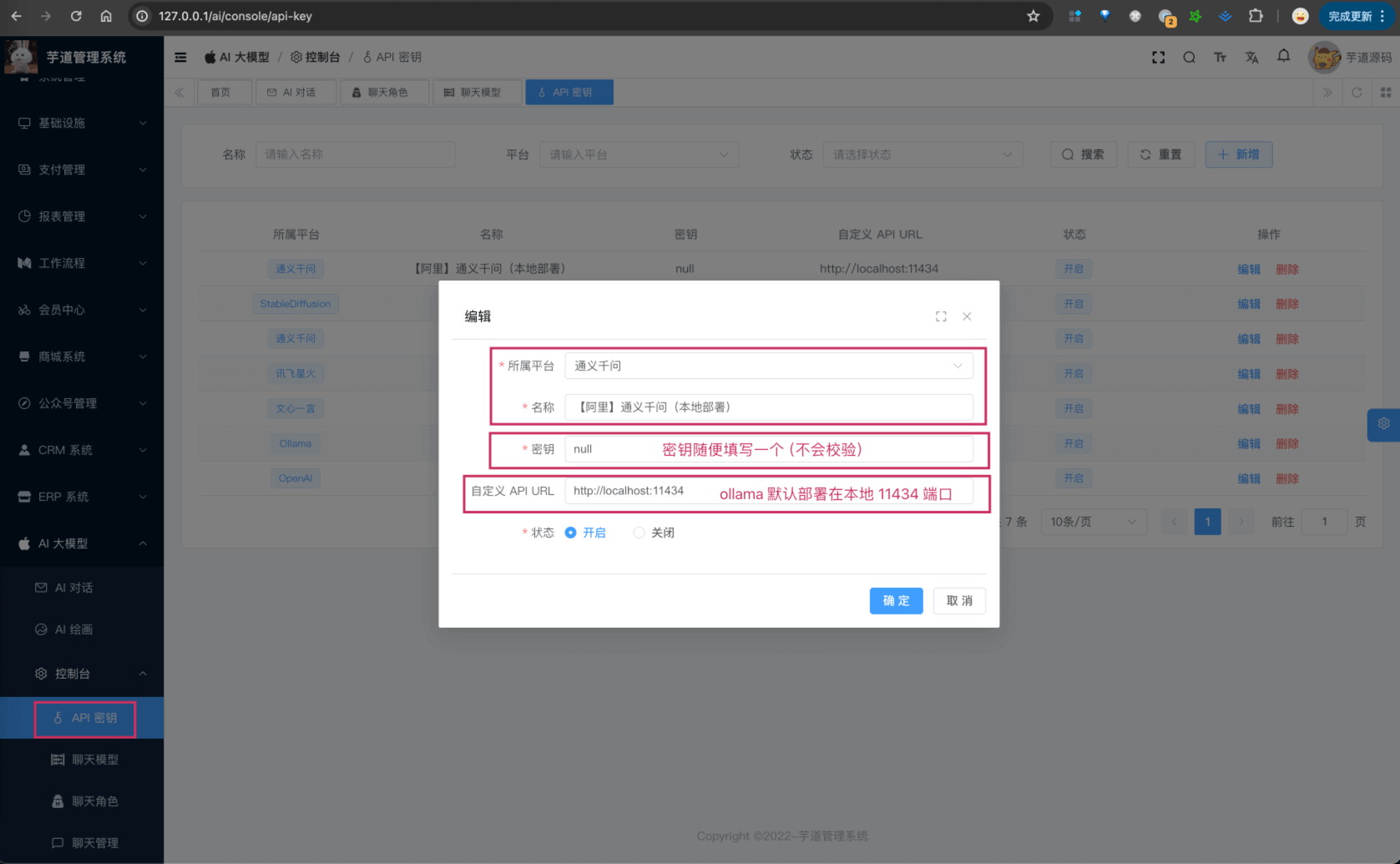
Task: Type a name in the 名称 search field
Action: 355,154
